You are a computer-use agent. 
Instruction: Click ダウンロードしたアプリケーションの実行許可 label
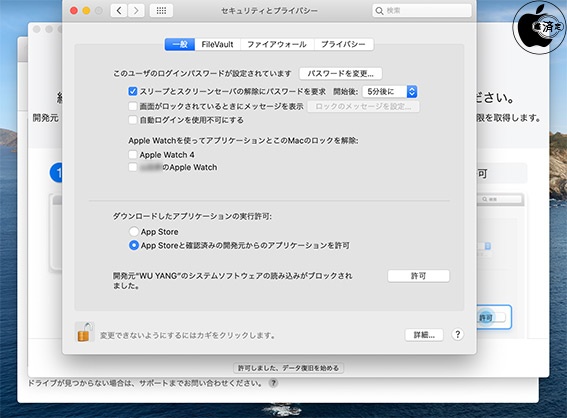[x=192, y=216]
